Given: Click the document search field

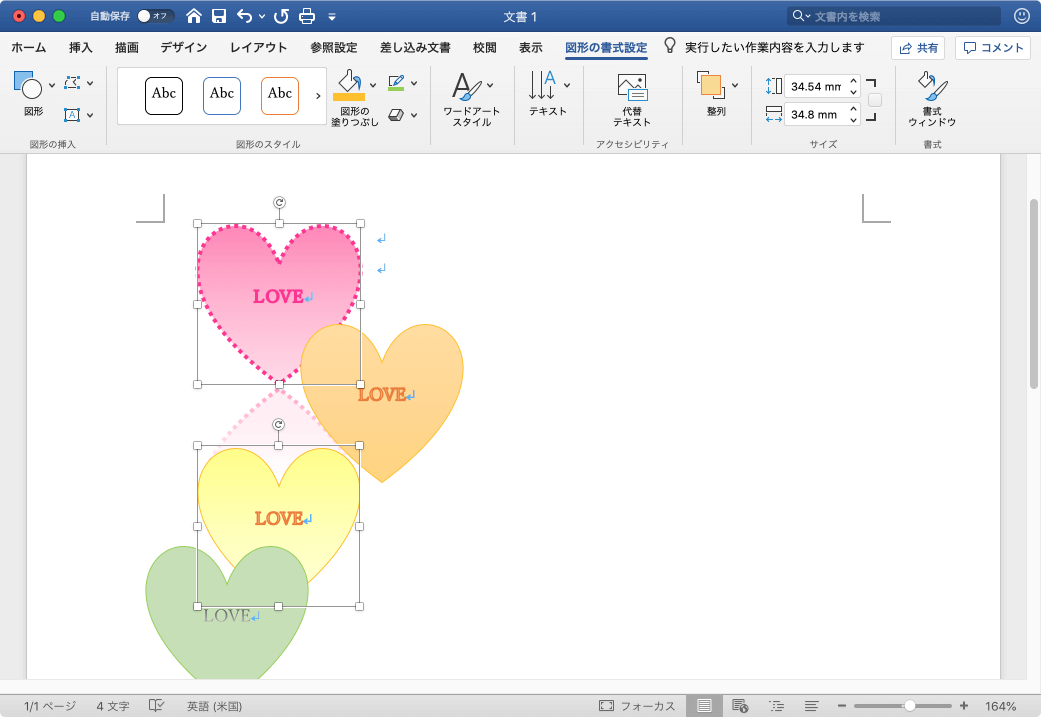Looking at the screenshot, I should pos(894,16).
